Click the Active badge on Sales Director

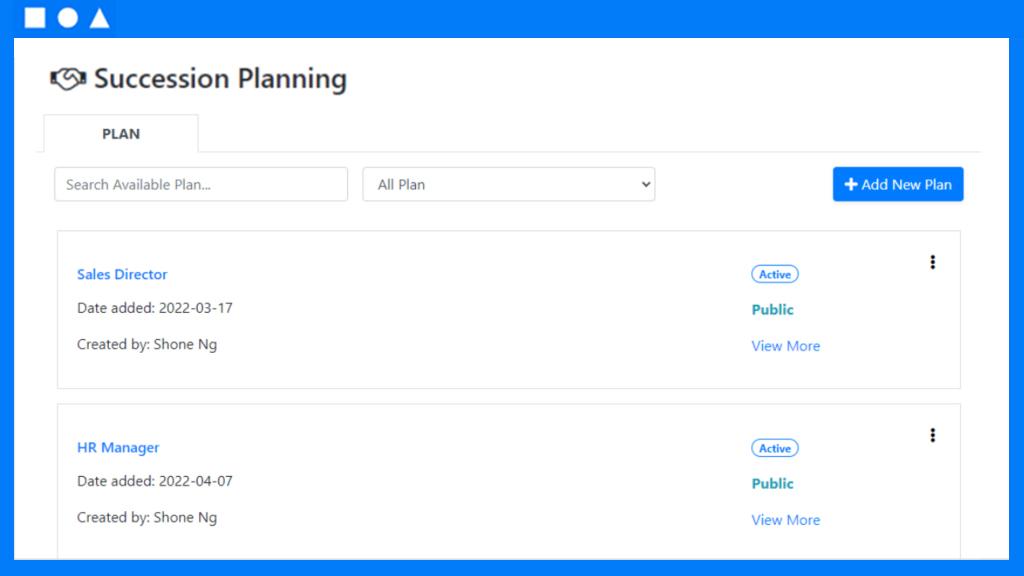pos(775,274)
